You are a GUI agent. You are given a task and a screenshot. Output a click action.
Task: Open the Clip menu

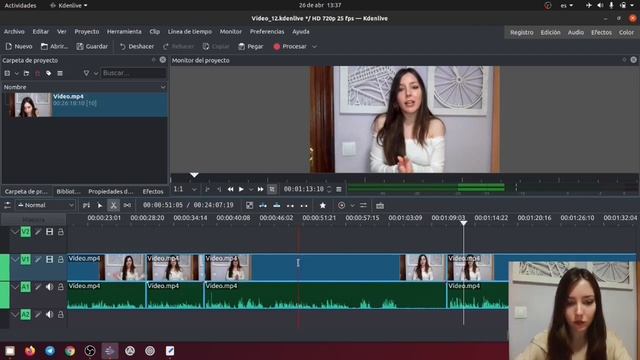point(155,31)
